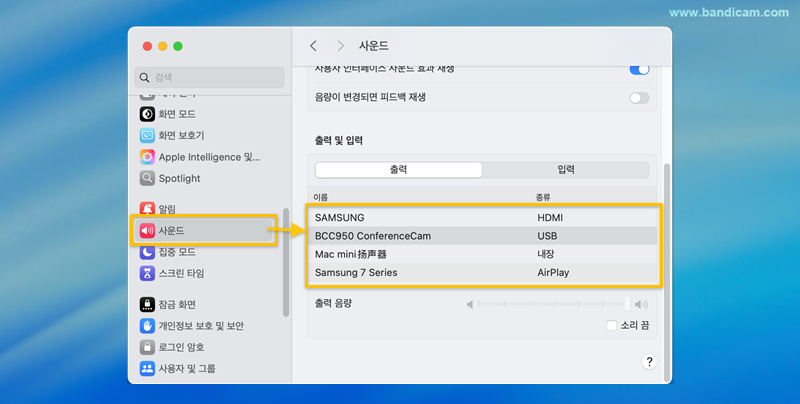
Task: Open 로그인 암호 settings label
Action: coord(181,347)
